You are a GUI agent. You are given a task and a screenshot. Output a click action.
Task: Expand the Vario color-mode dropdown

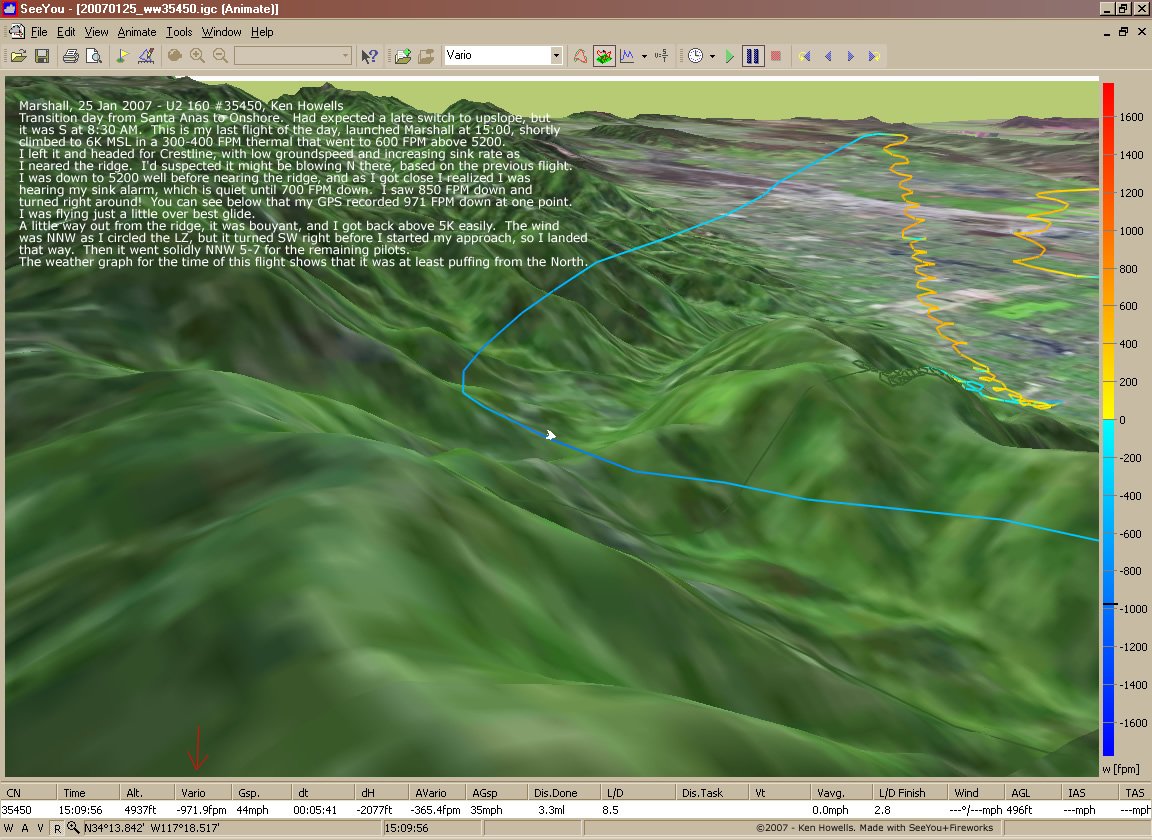tap(556, 56)
